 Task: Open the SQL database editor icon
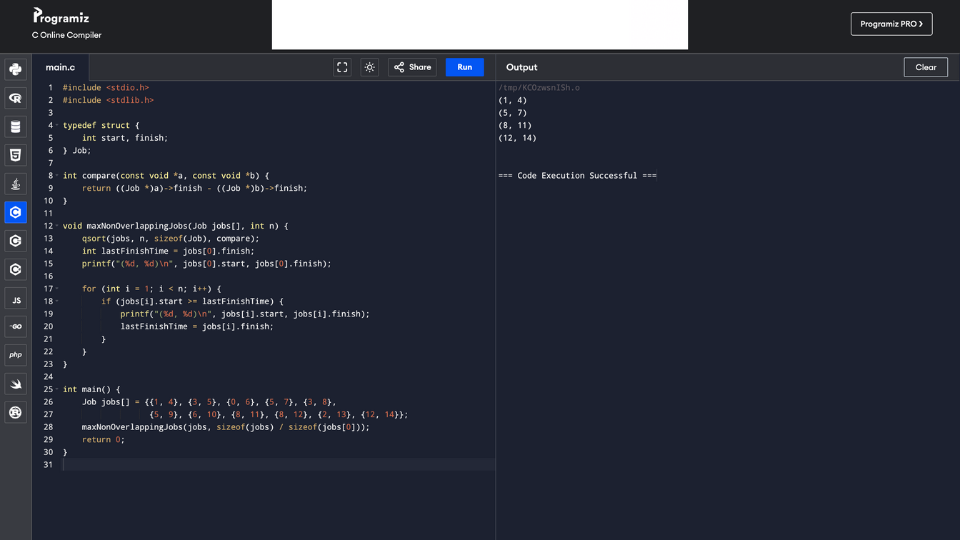[15, 127]
